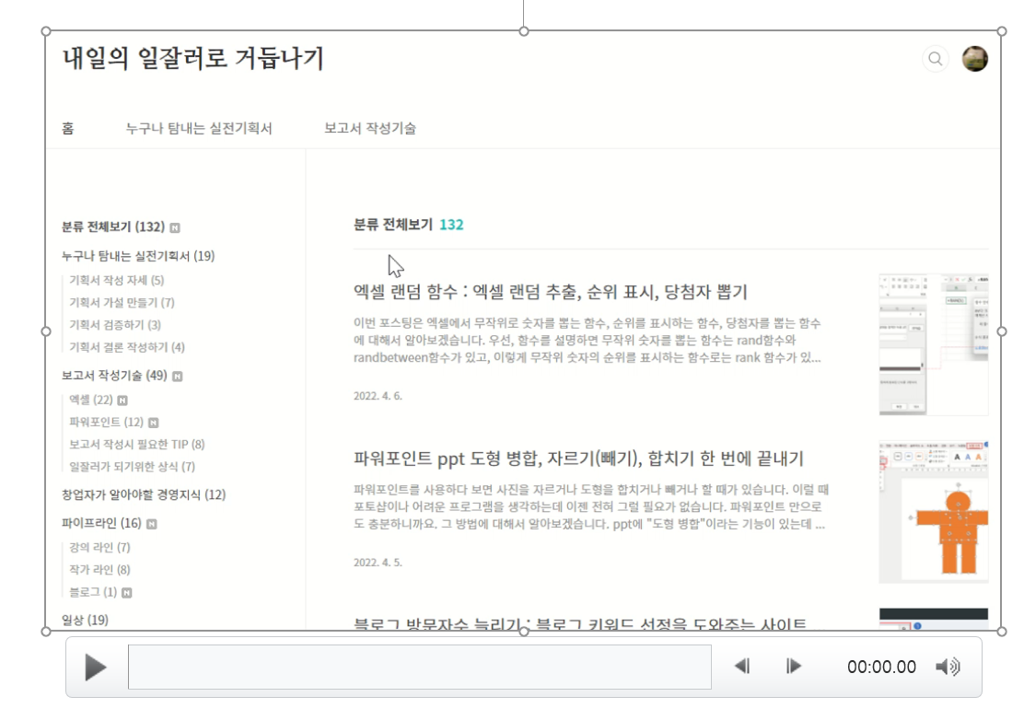Image resolution: width=1024 pixels, height=720 pixels.
Task: Mute the video volume speaker icon
Action: (948, 666)
